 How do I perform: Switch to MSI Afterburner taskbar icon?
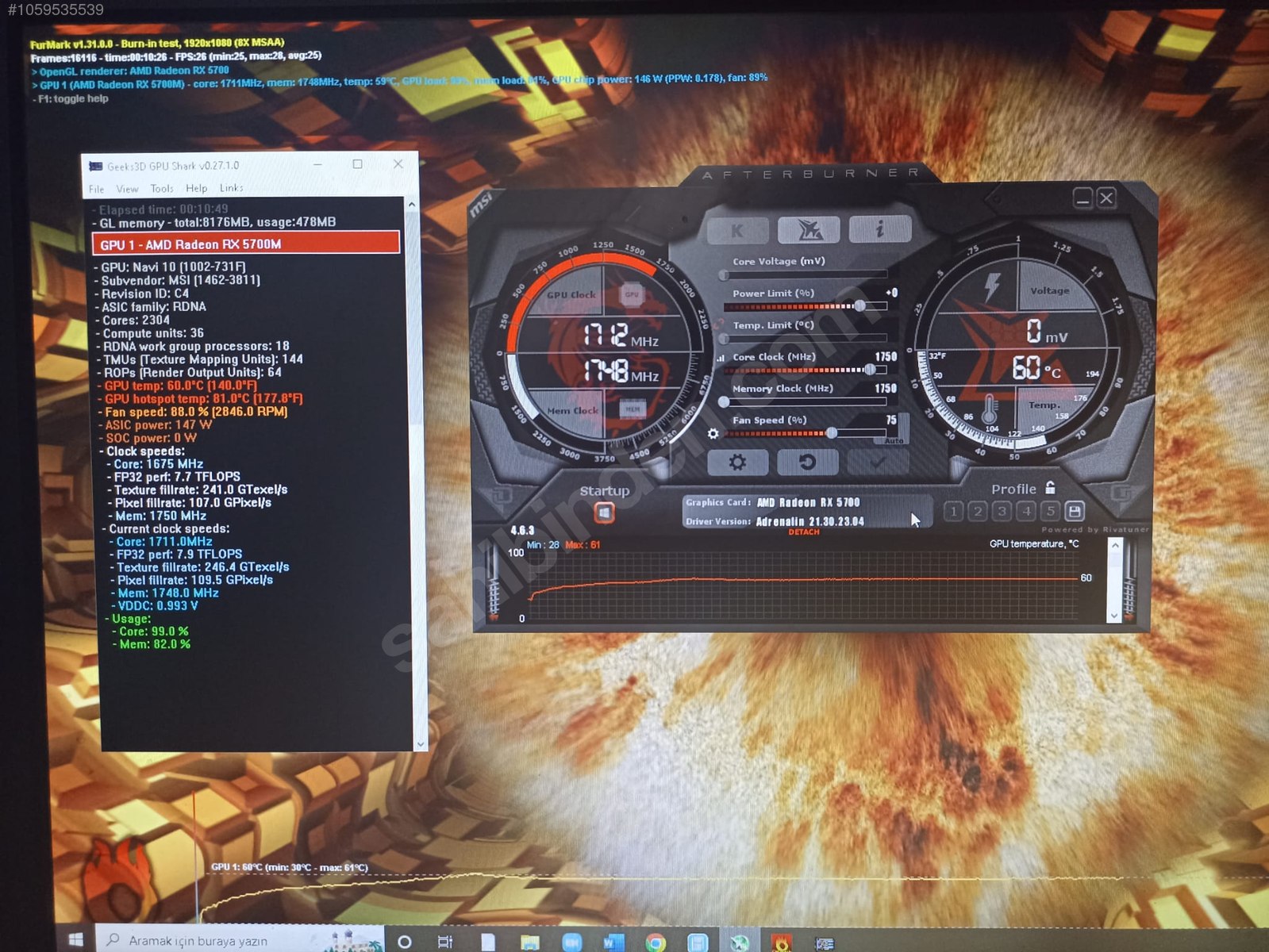click(x=740, y=942)
